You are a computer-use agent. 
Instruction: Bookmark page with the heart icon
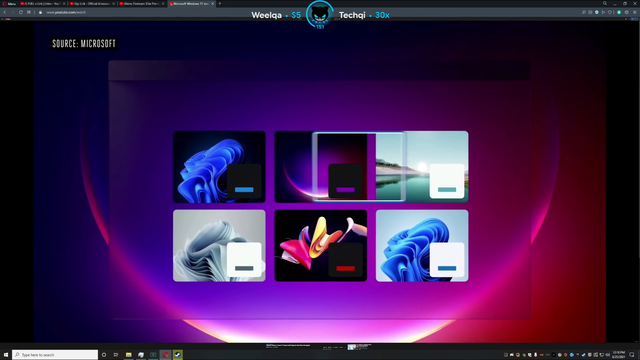pyautogui.click(x=610, y=12)
